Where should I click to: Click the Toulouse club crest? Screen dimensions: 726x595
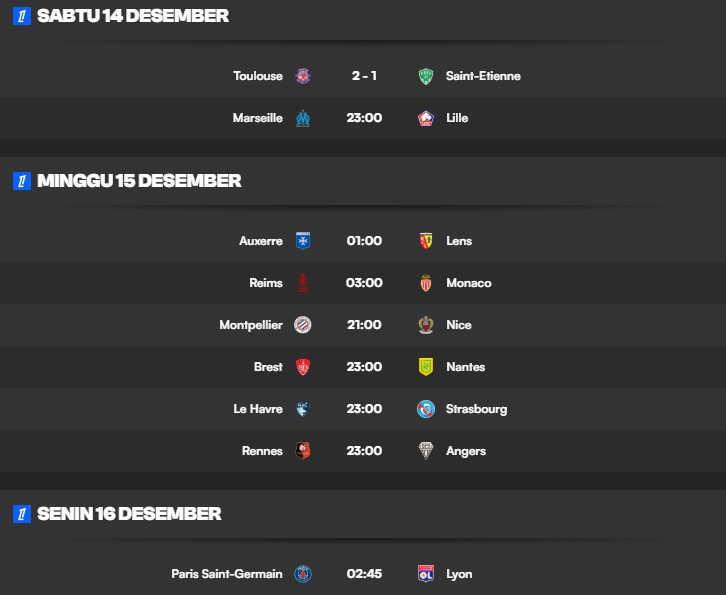point(303,76)
